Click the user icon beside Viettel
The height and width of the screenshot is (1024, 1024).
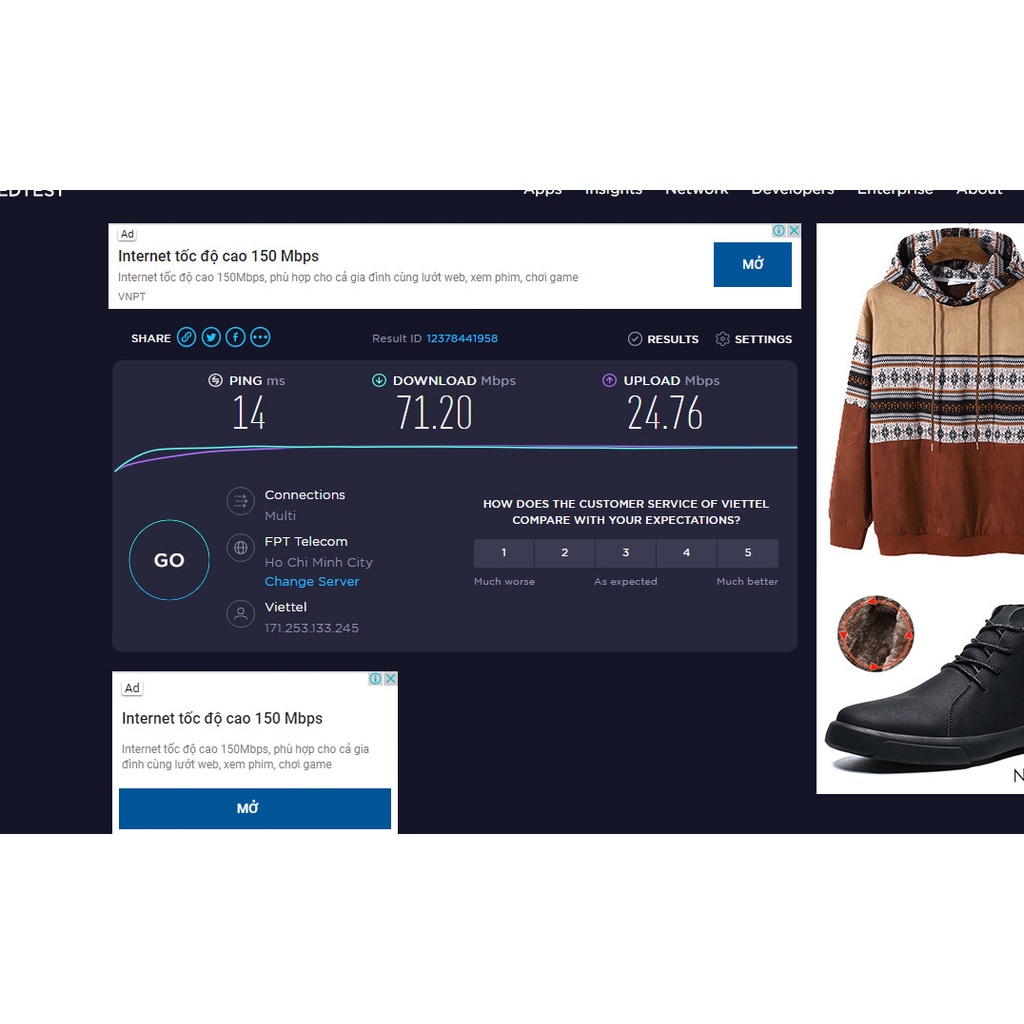[x=240, y=614]
